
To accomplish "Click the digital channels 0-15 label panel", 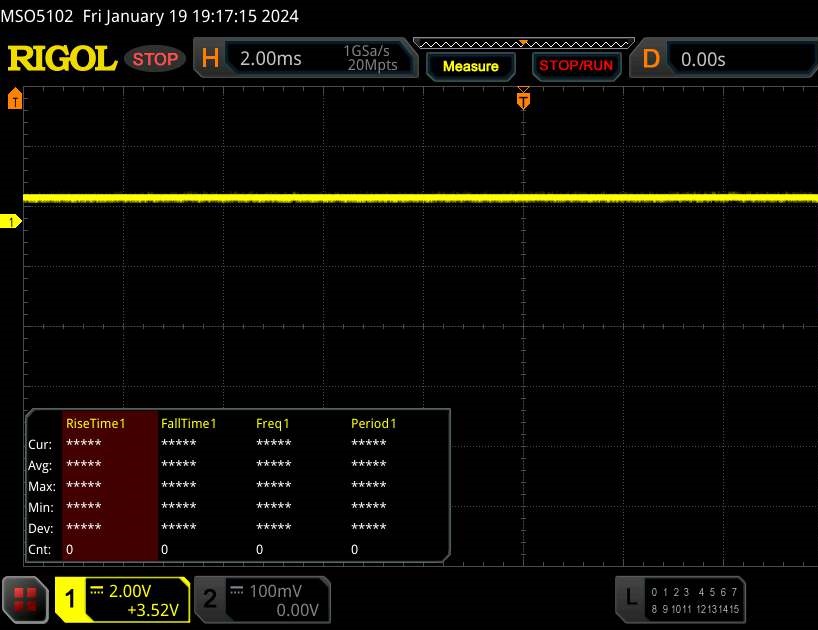I will (695, 600).
